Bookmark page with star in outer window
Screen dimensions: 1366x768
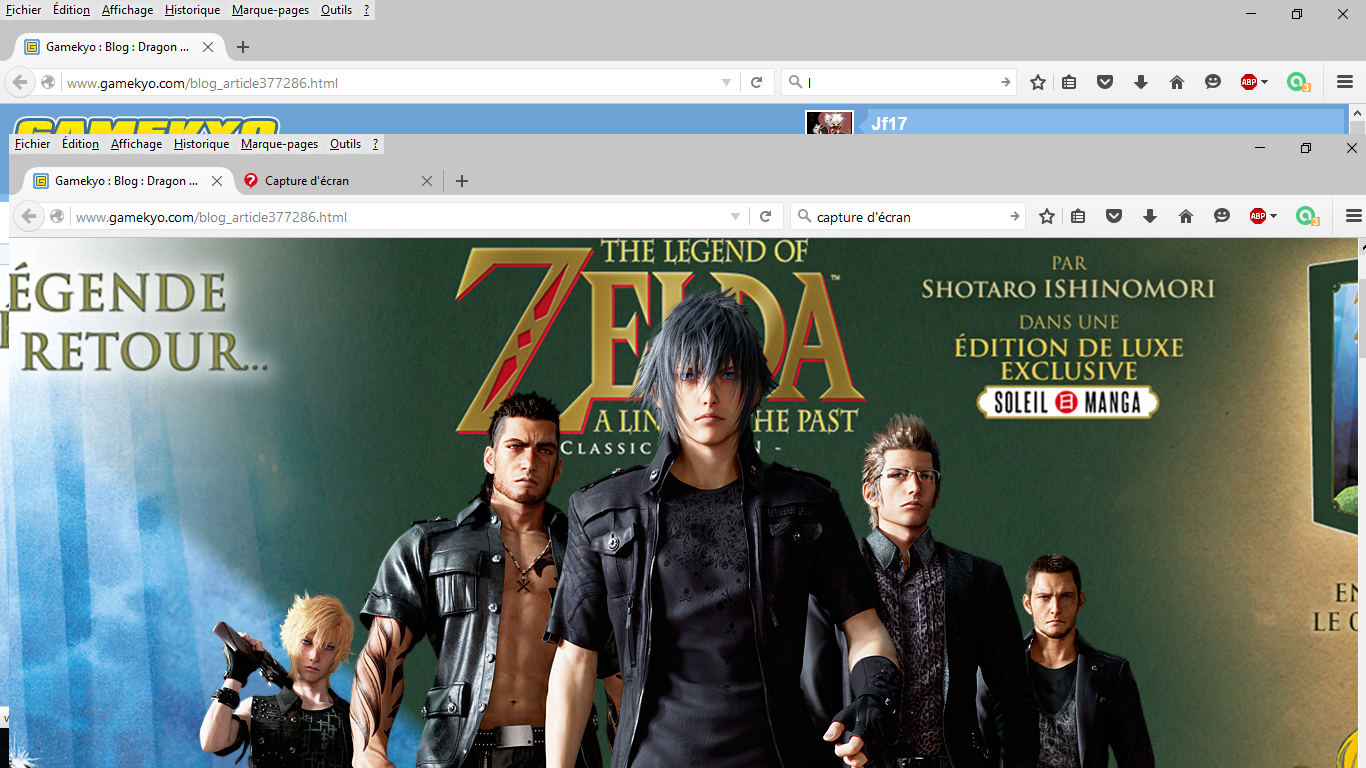[1038, 83]
